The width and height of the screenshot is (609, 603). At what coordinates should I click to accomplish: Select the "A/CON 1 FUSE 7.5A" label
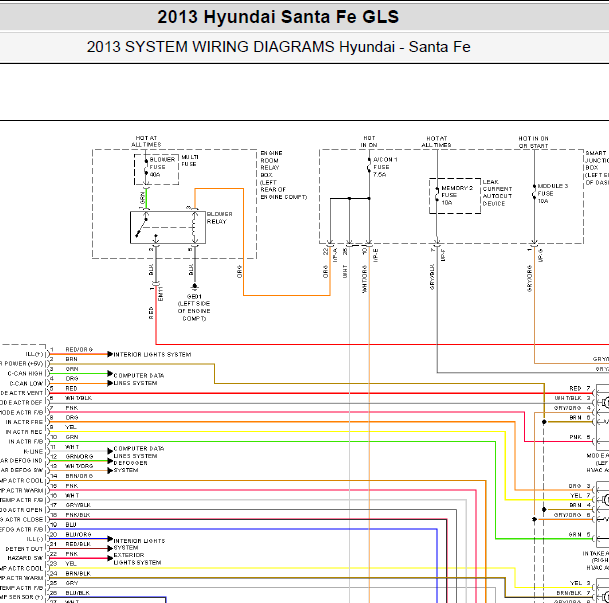385,167
